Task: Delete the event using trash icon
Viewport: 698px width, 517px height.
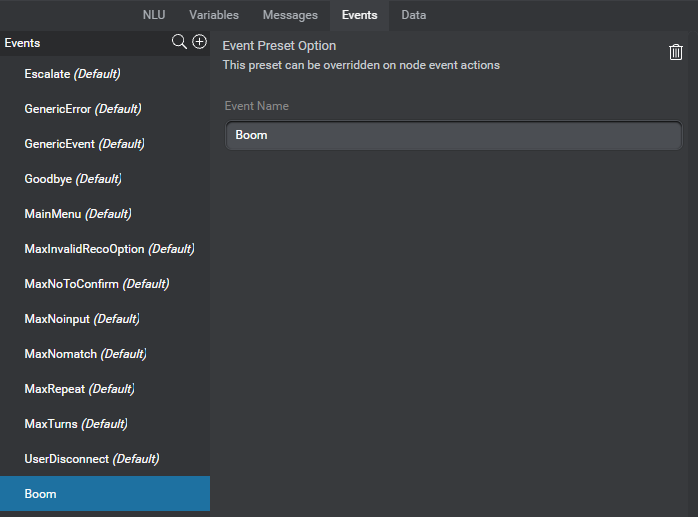Action: pos(676,52)
